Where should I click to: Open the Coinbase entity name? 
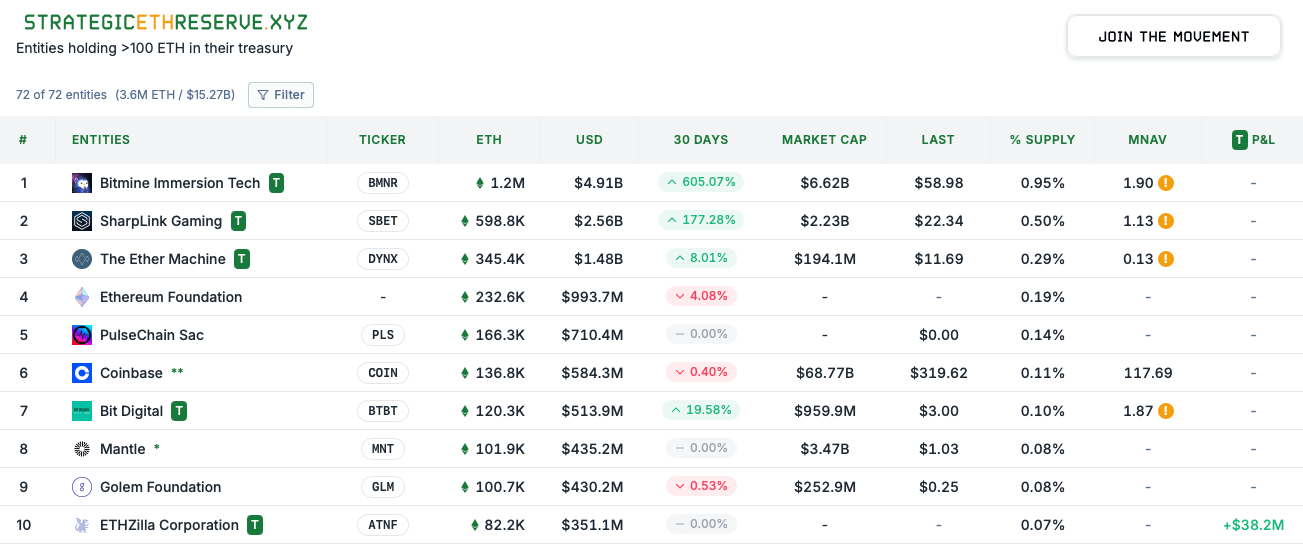click(131, 373)
